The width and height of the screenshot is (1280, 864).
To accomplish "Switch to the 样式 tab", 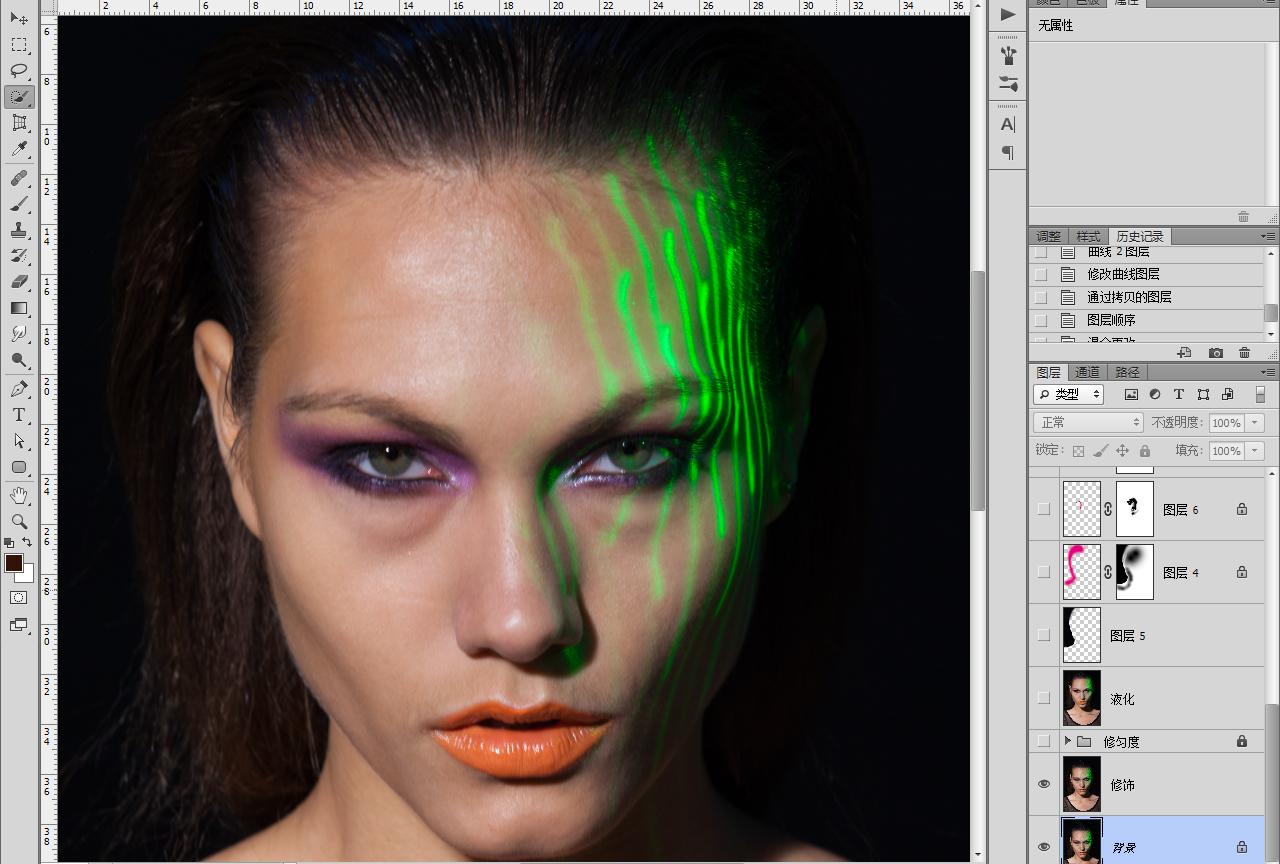I will point(1087,237).
